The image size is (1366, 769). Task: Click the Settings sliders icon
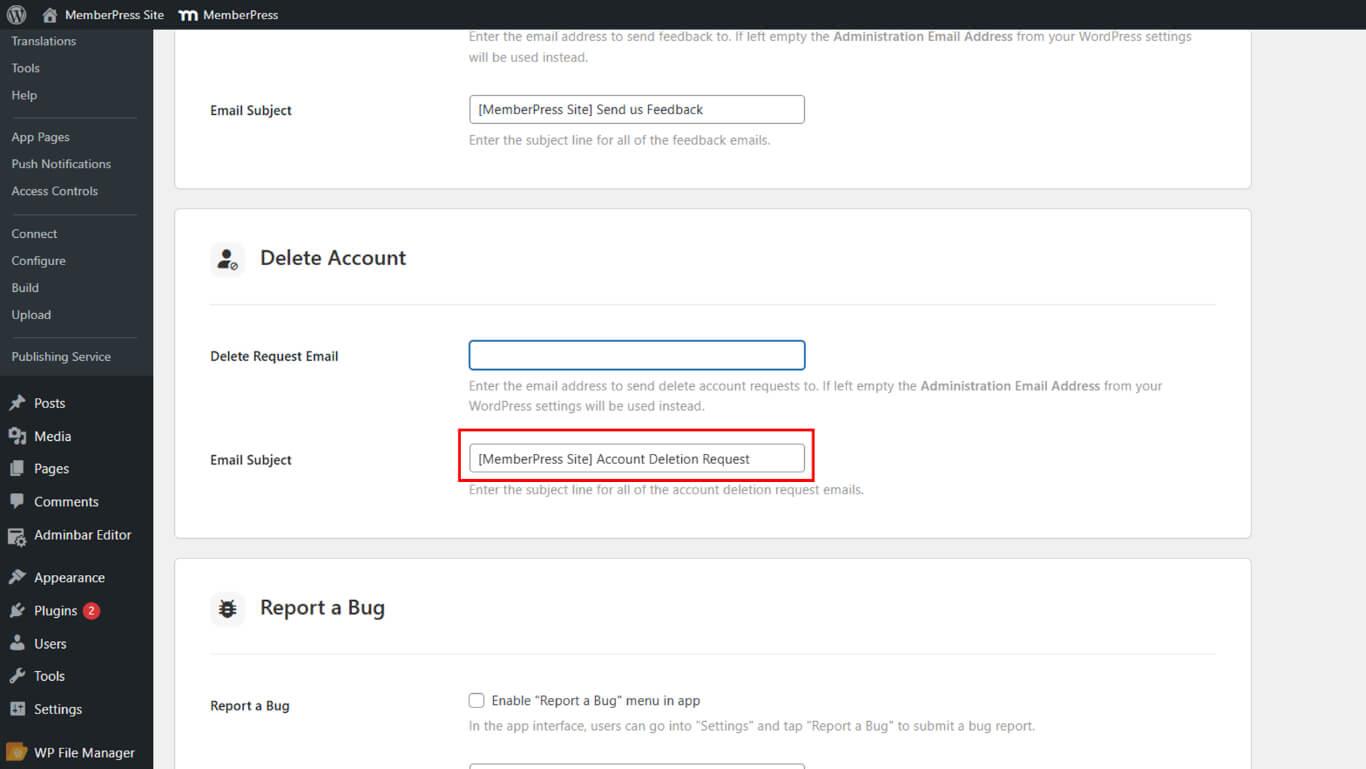coord(17,709)
